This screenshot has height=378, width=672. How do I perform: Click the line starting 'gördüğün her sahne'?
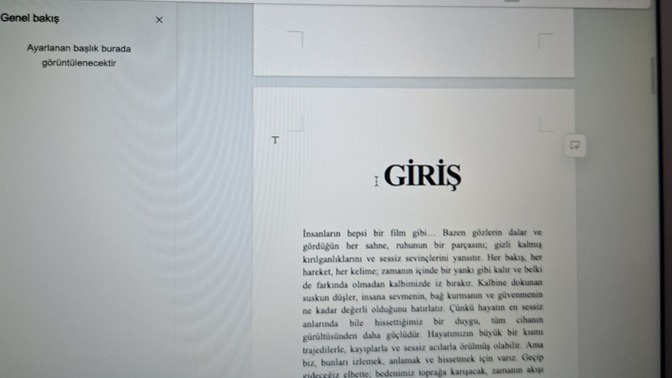point(422,245)
